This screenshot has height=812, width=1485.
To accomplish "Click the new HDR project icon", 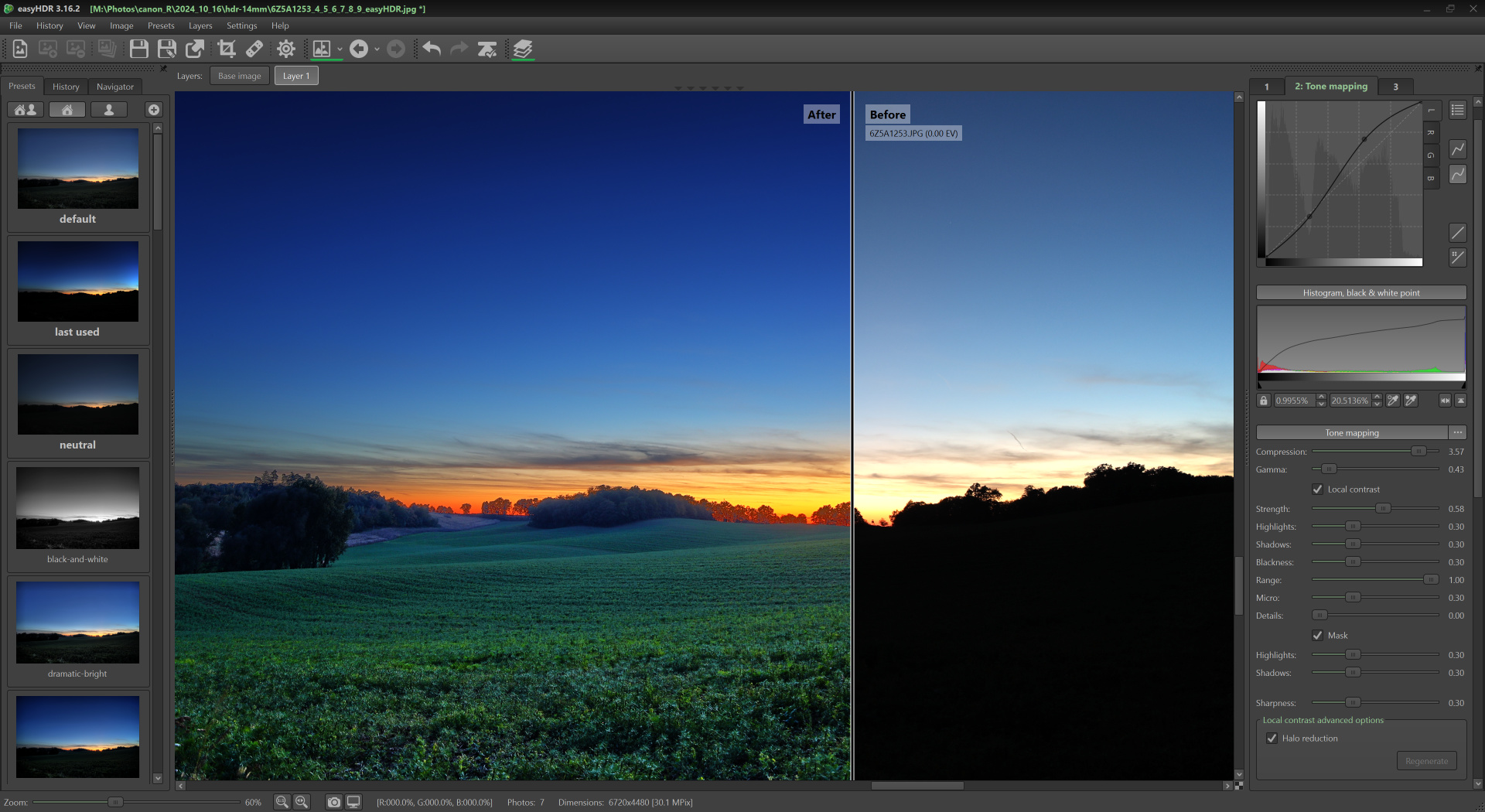I will click(20, 49).
